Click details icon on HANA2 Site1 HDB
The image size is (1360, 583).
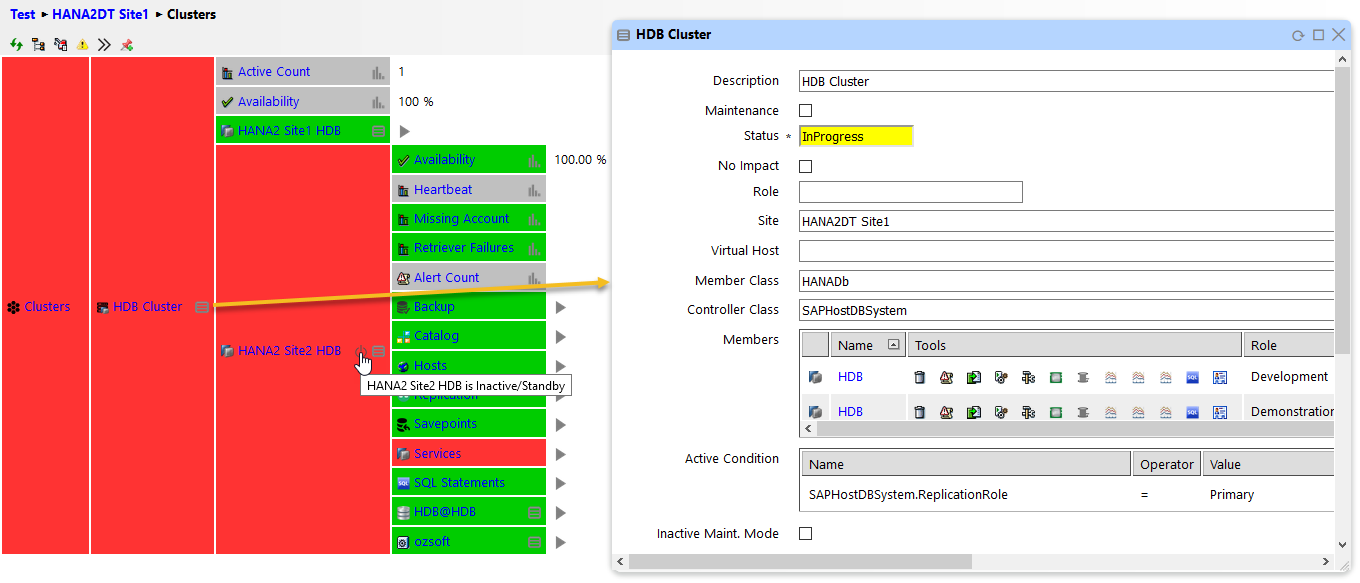(378, 131)
